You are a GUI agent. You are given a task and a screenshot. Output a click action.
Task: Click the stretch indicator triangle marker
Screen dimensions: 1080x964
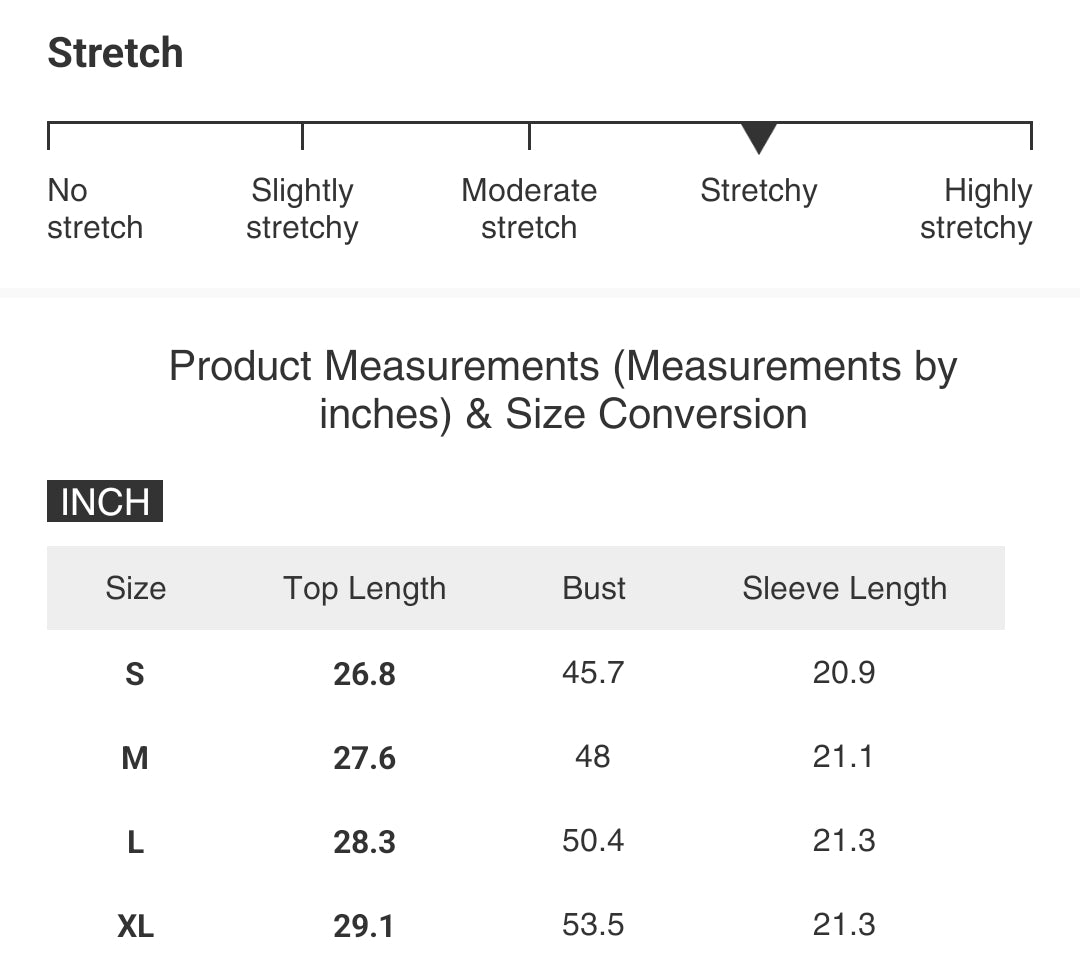click(x=758, y=138)
